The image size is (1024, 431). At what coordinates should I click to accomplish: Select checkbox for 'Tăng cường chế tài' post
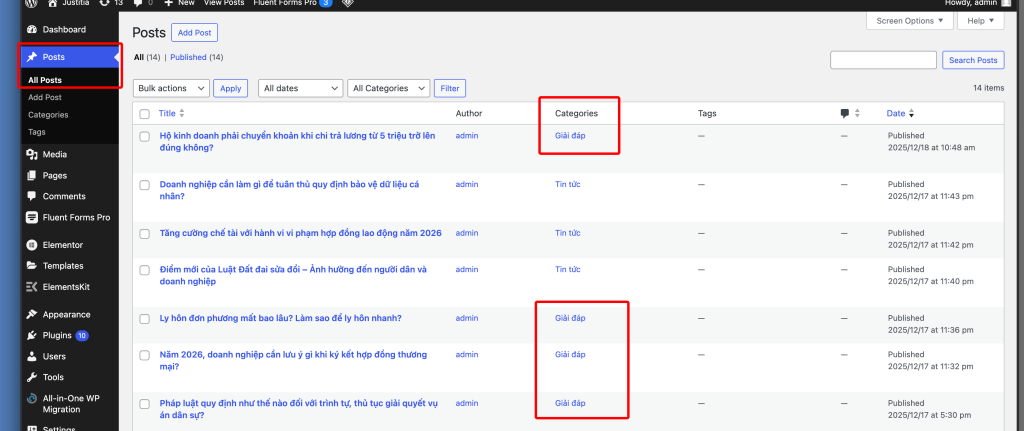145,234
